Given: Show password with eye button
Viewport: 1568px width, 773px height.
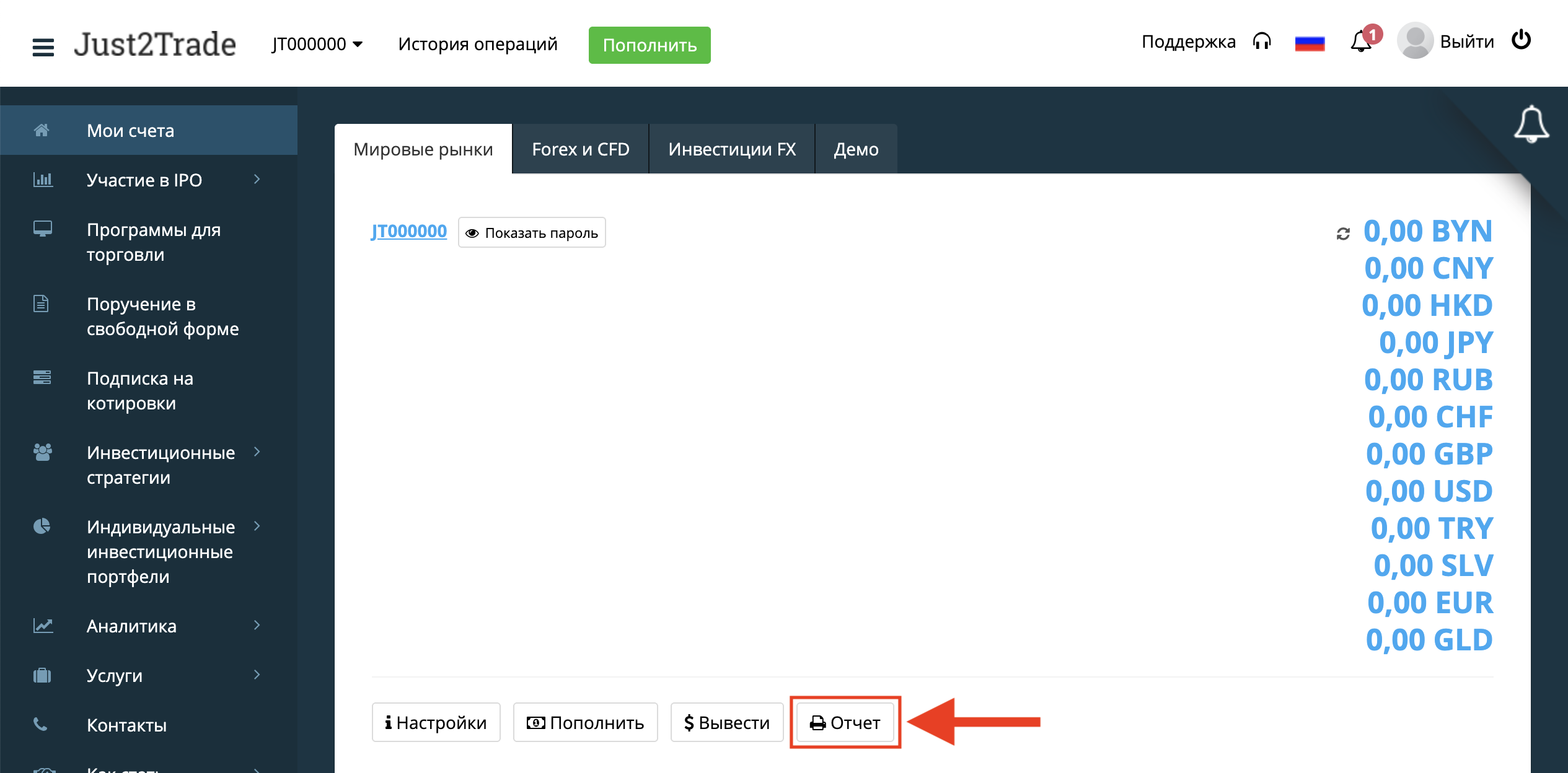Looking at the screenshot, I should tap(532, 233).
